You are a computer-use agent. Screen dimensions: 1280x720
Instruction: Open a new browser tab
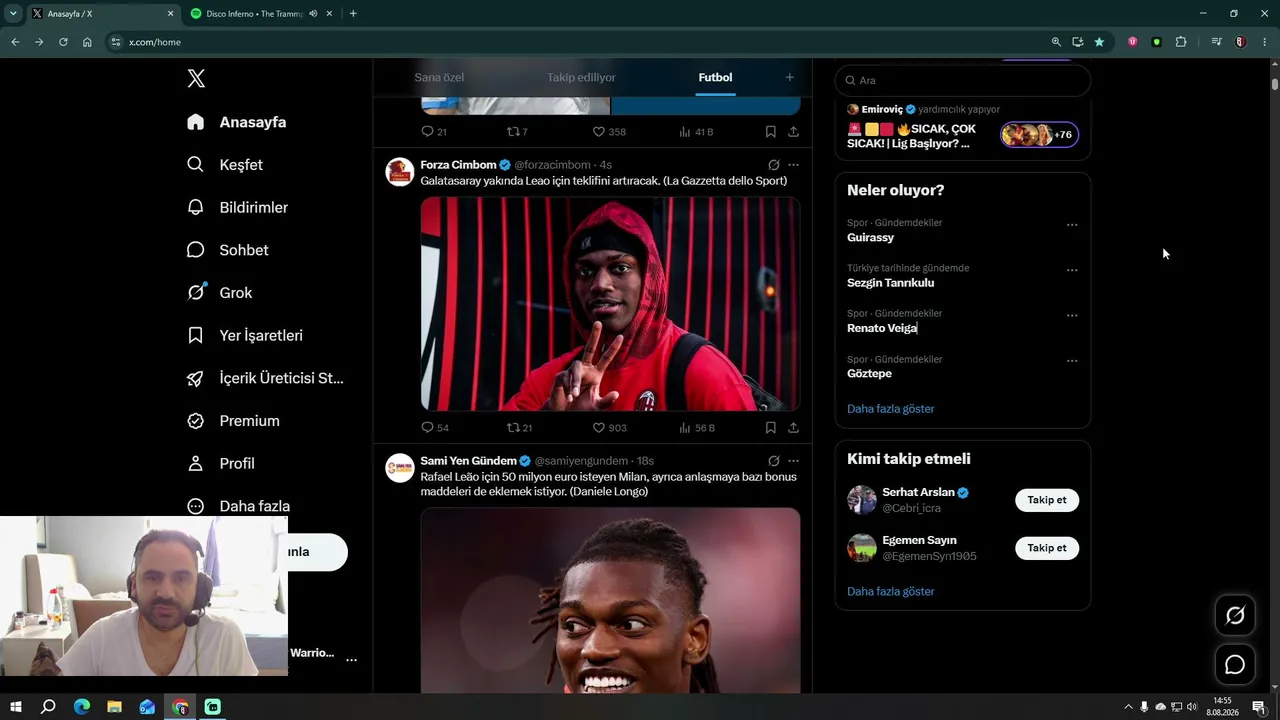353,14
